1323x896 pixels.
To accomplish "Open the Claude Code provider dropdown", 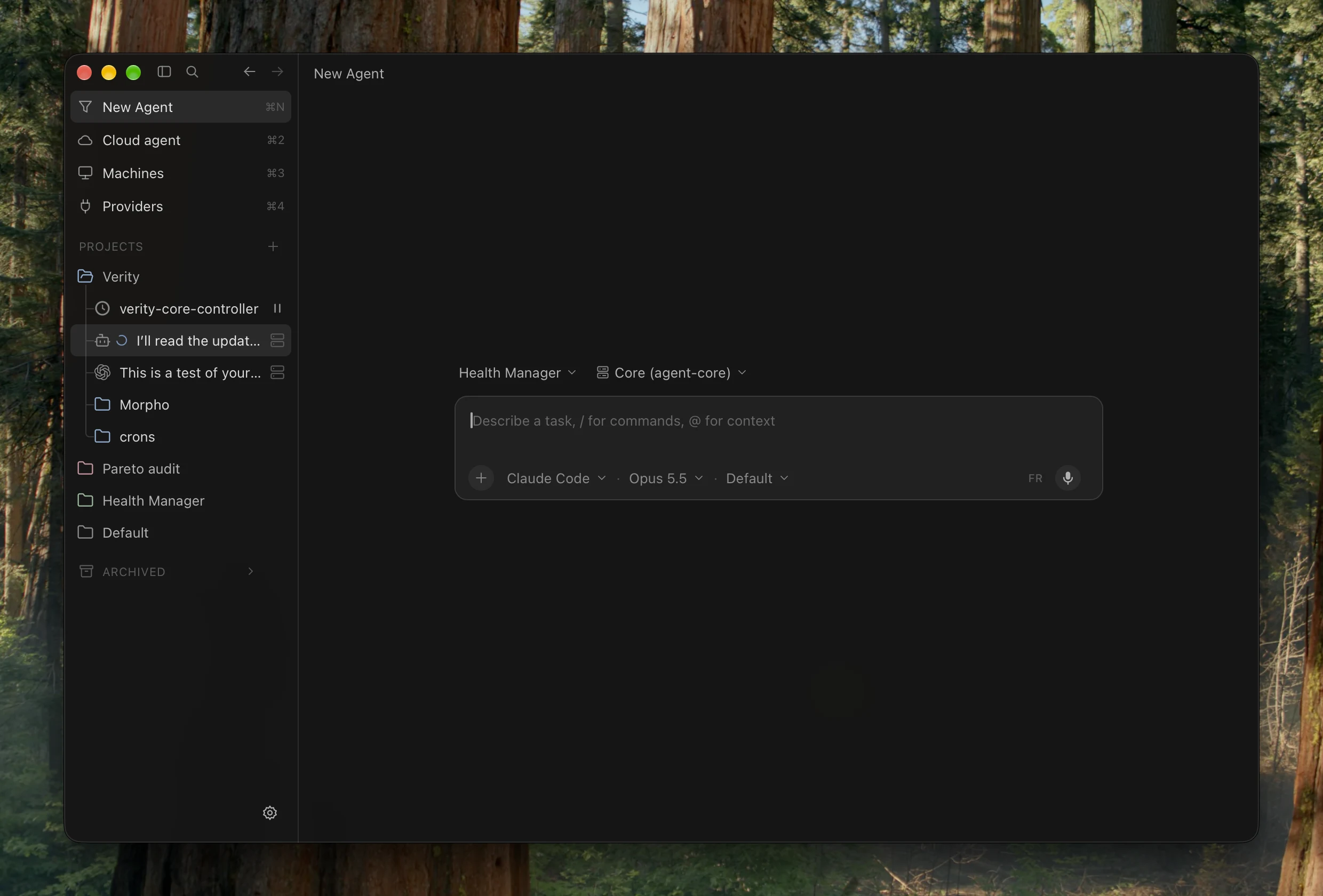I will tap(556, 478).
